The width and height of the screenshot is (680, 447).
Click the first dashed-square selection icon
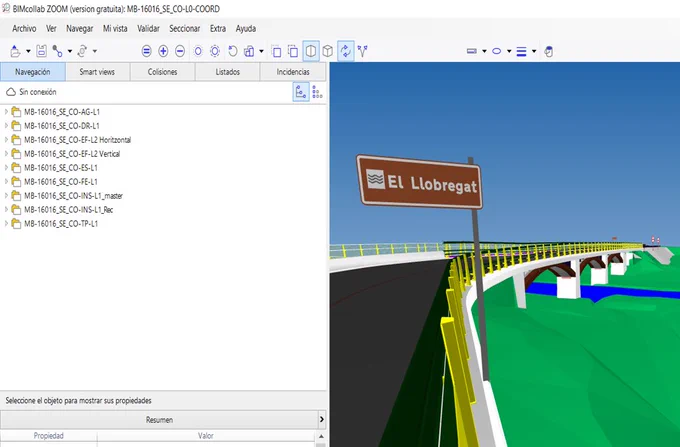tap(276, 51)
